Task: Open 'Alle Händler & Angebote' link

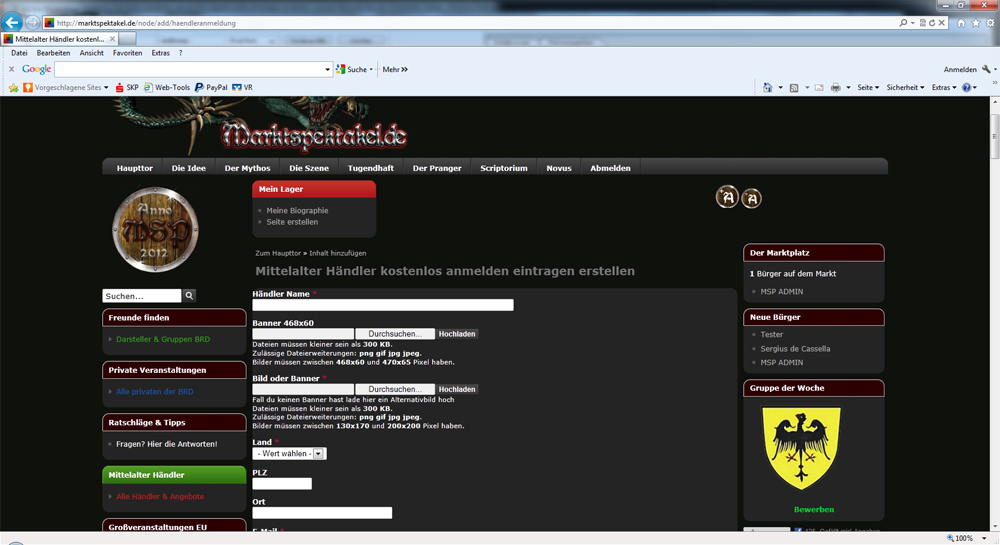Action: (160, 496)
